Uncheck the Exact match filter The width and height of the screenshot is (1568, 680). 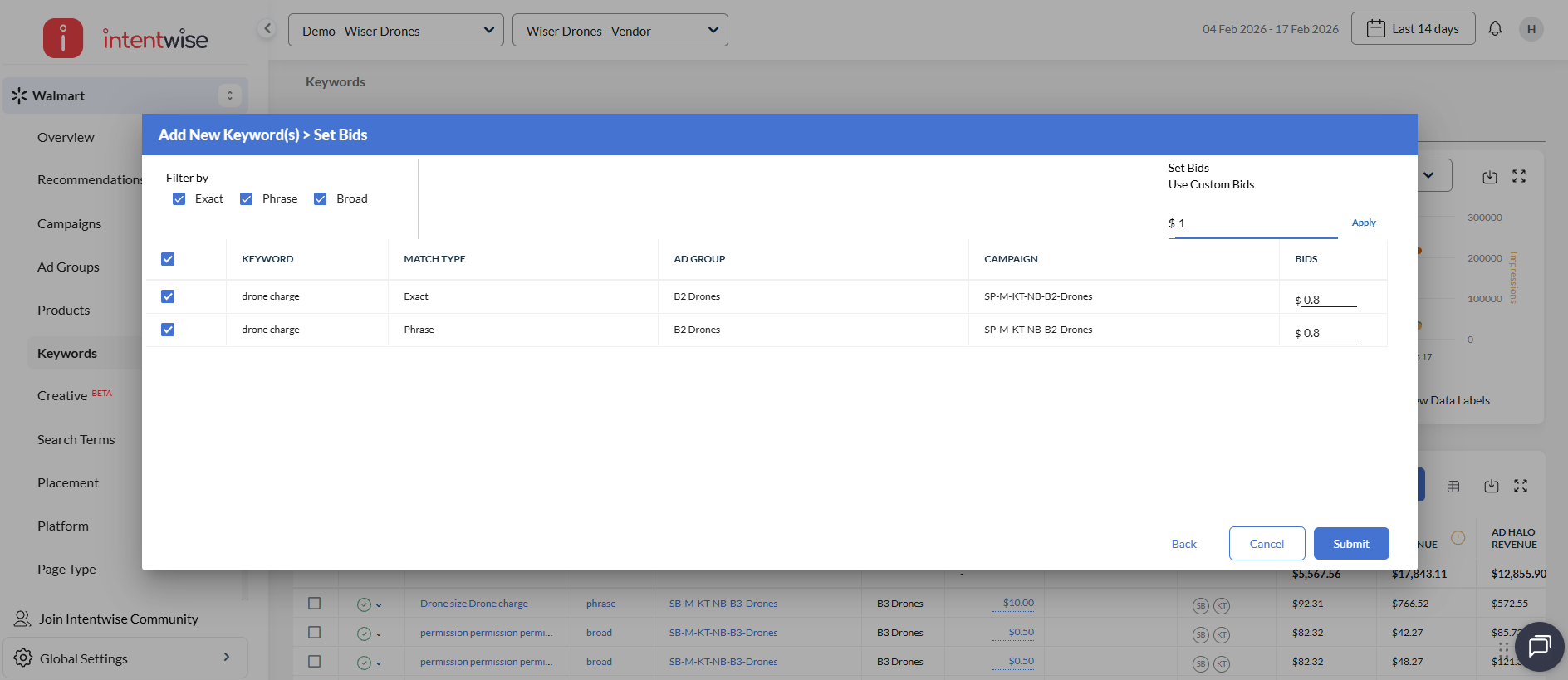click(x=179, y=199)
